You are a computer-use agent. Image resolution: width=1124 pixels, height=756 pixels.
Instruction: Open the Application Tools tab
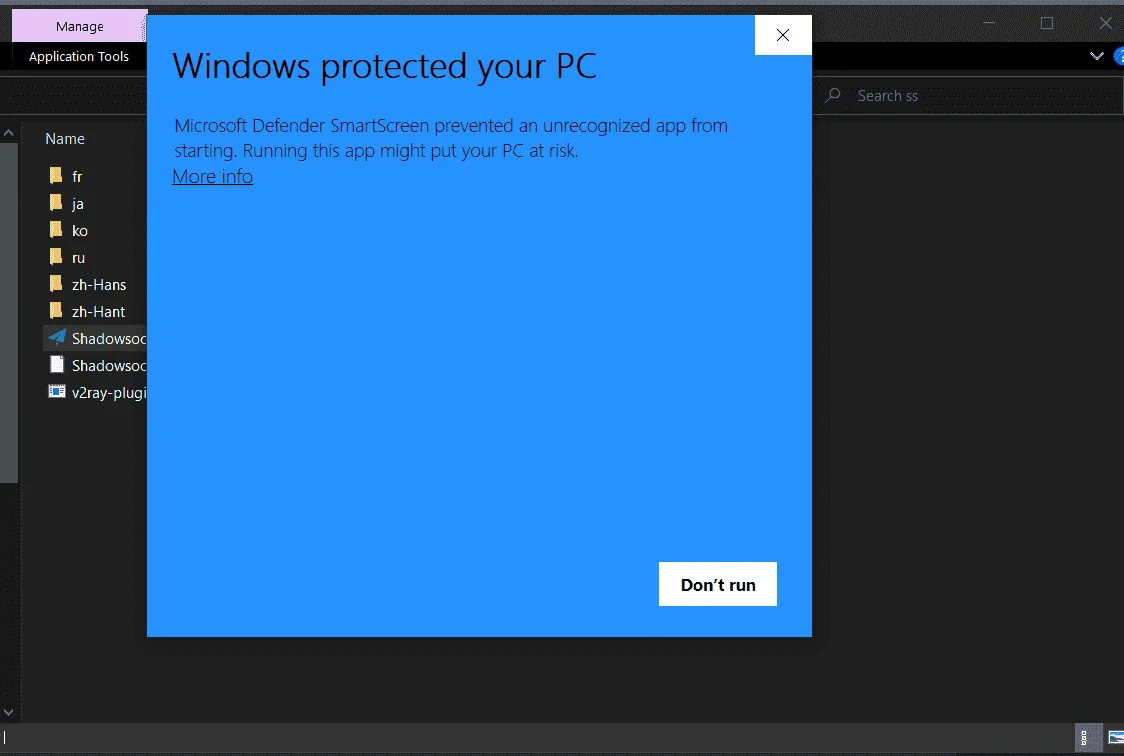(x=79, y=57)
